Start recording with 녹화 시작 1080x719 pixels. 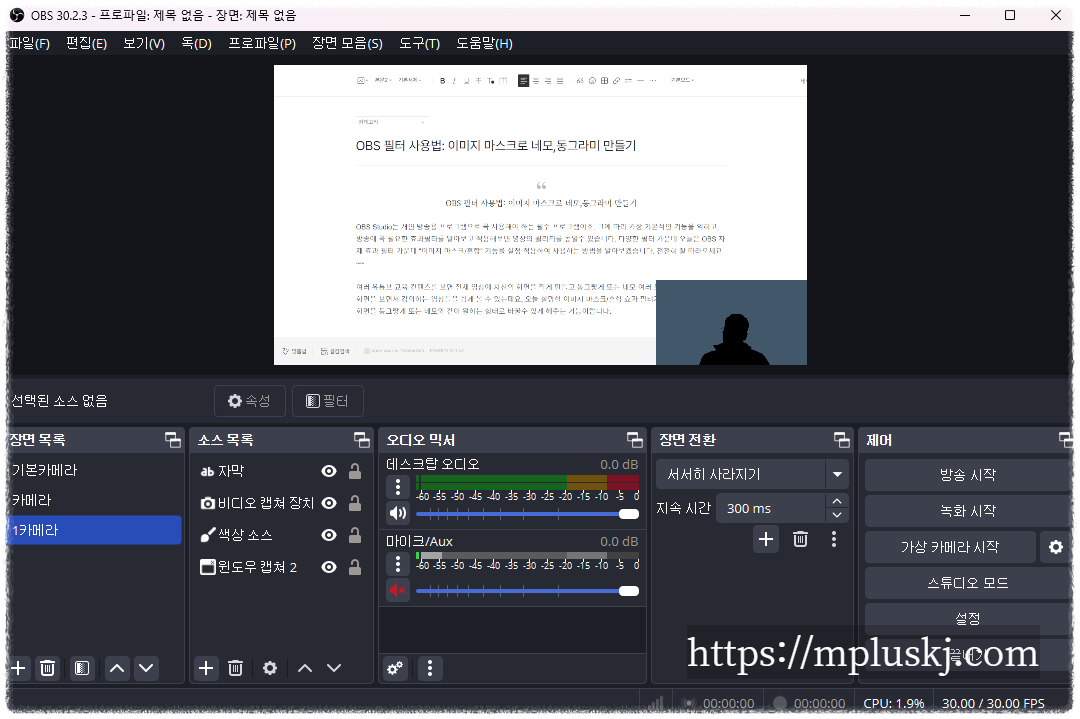pos(966,511)
